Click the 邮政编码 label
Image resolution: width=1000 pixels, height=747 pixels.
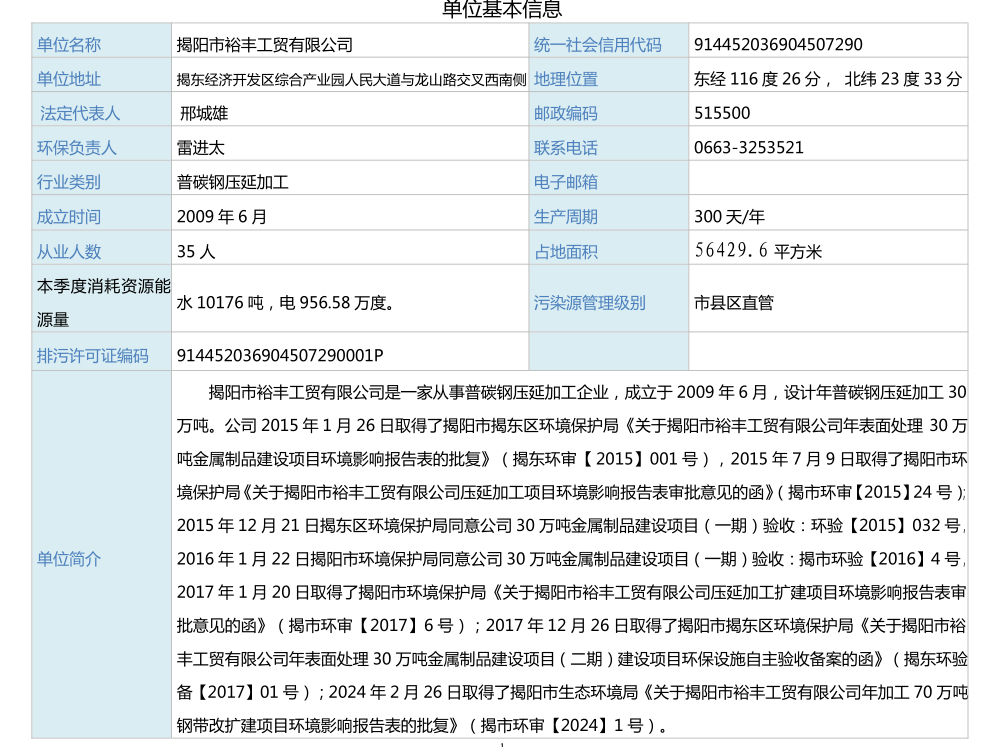click(x=566, y=114)
